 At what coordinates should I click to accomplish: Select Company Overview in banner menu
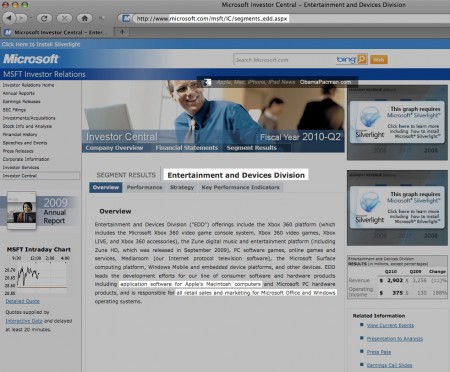(x=114, y=148)
